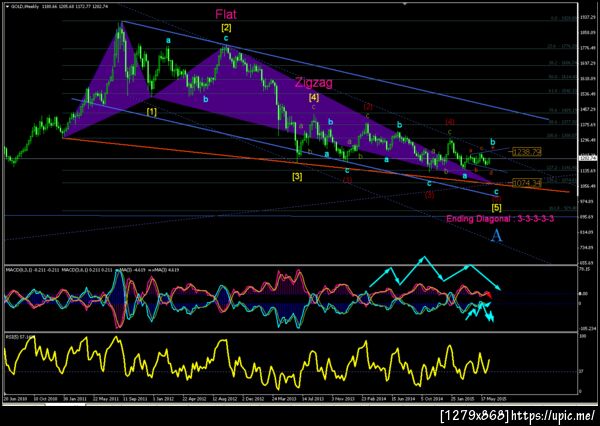Click the '22 Apr 2012' date on time axis
The height and width of the screenshot is (426, 600).
pyautogui.click(x=195, y=399)
